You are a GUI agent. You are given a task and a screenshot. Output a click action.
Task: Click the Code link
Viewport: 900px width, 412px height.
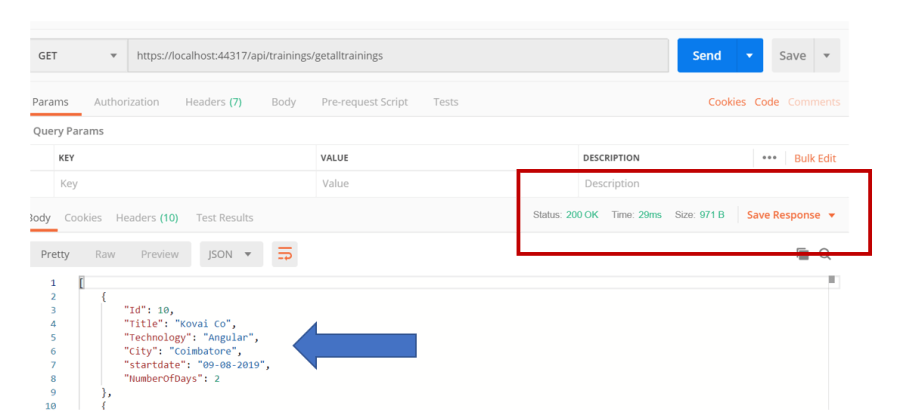[x=766, y=102]
